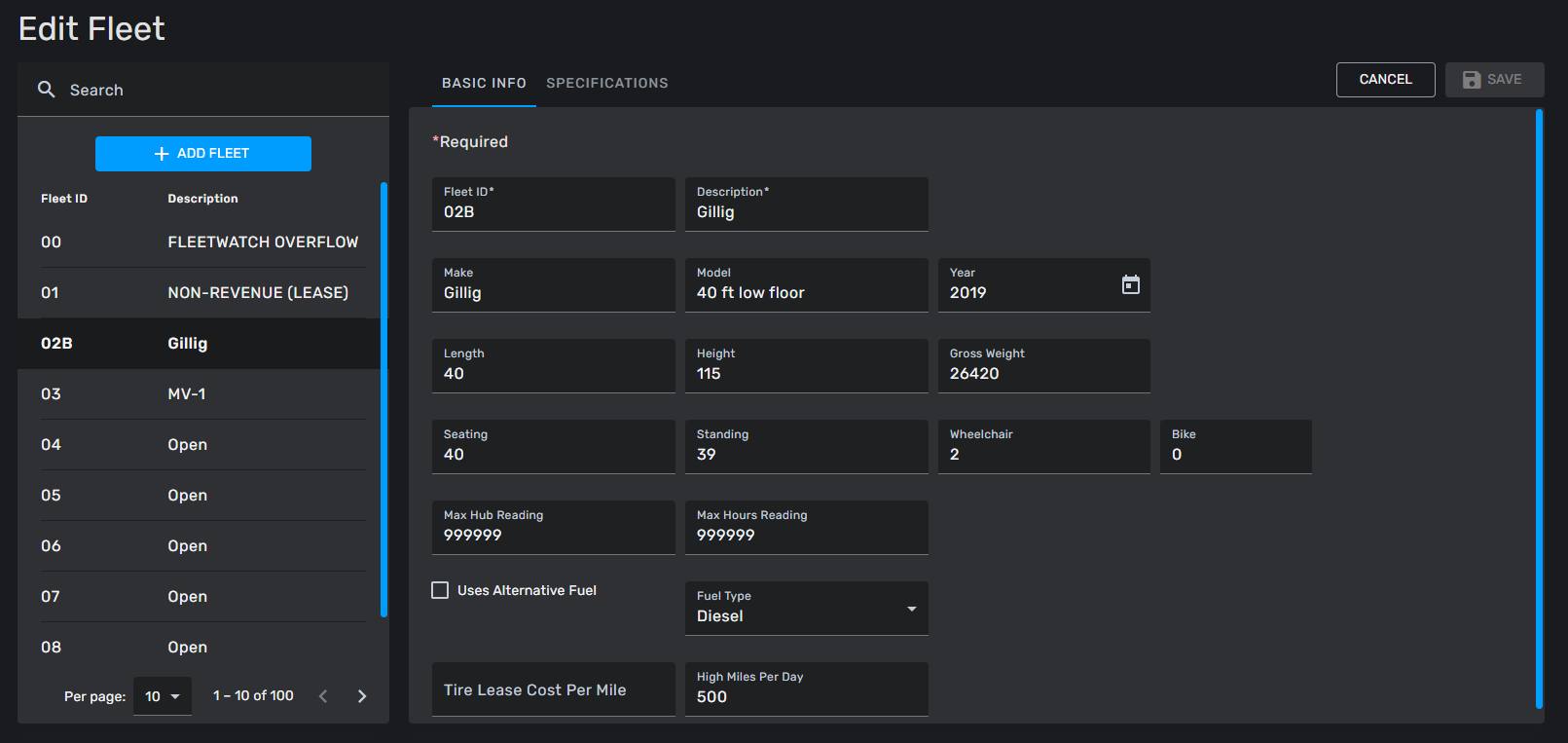The height and width of the screenshot is (743, 1568).
Task: Open the Per page dropdown
Action: [x=163, y=696]
